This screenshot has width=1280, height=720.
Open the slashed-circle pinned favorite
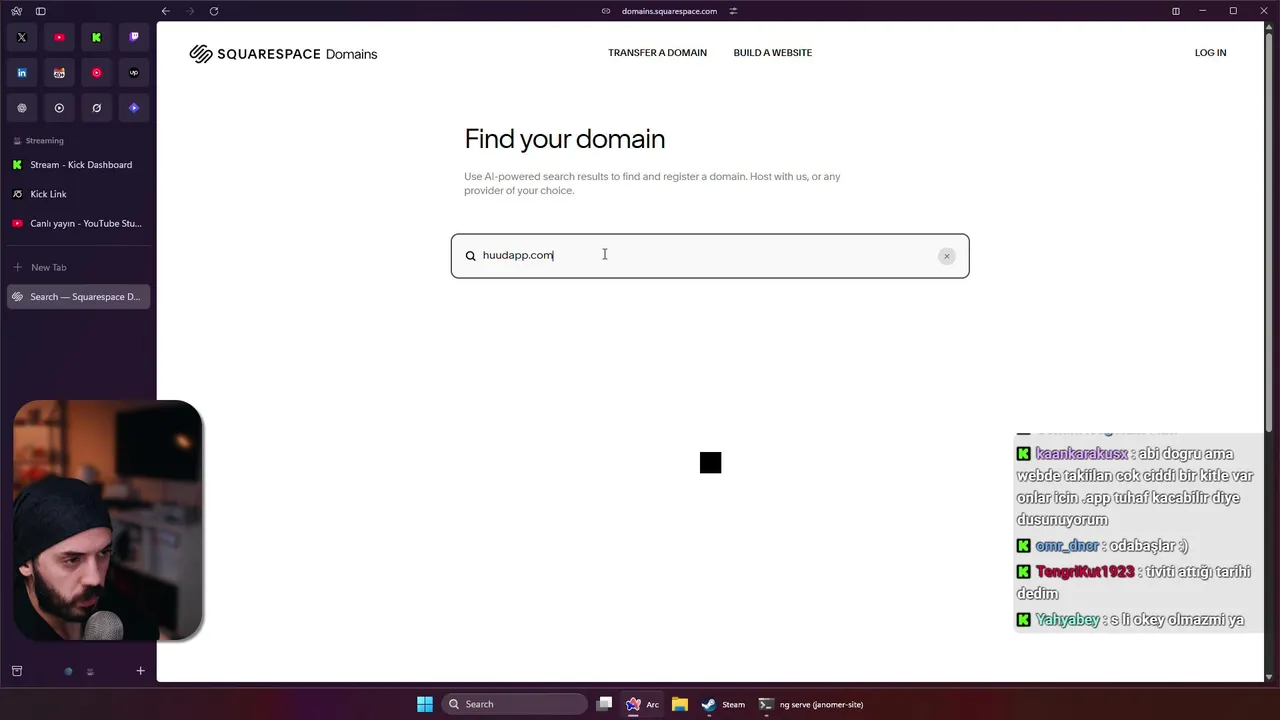(x=97, y=108)
